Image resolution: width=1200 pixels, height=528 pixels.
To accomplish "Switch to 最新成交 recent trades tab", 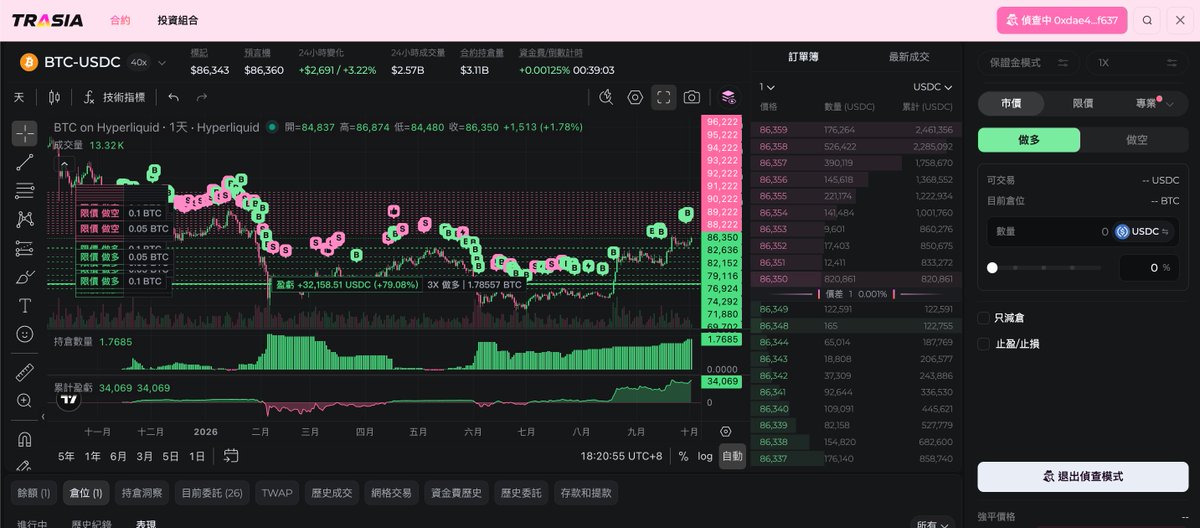I will (x=909, y=57).
